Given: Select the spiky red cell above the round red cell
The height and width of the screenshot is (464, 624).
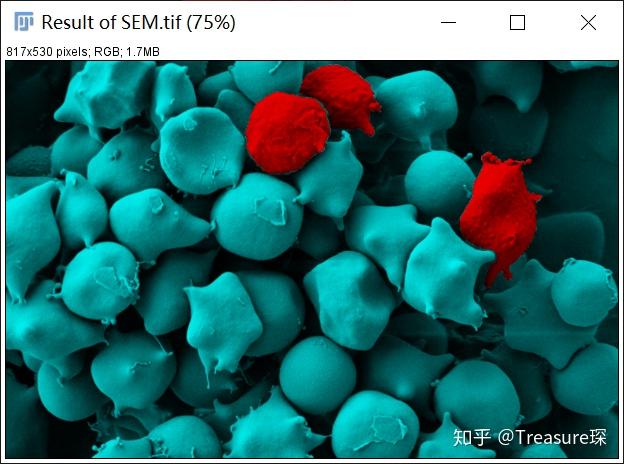Looking at the screenshot, I should 341,97.
